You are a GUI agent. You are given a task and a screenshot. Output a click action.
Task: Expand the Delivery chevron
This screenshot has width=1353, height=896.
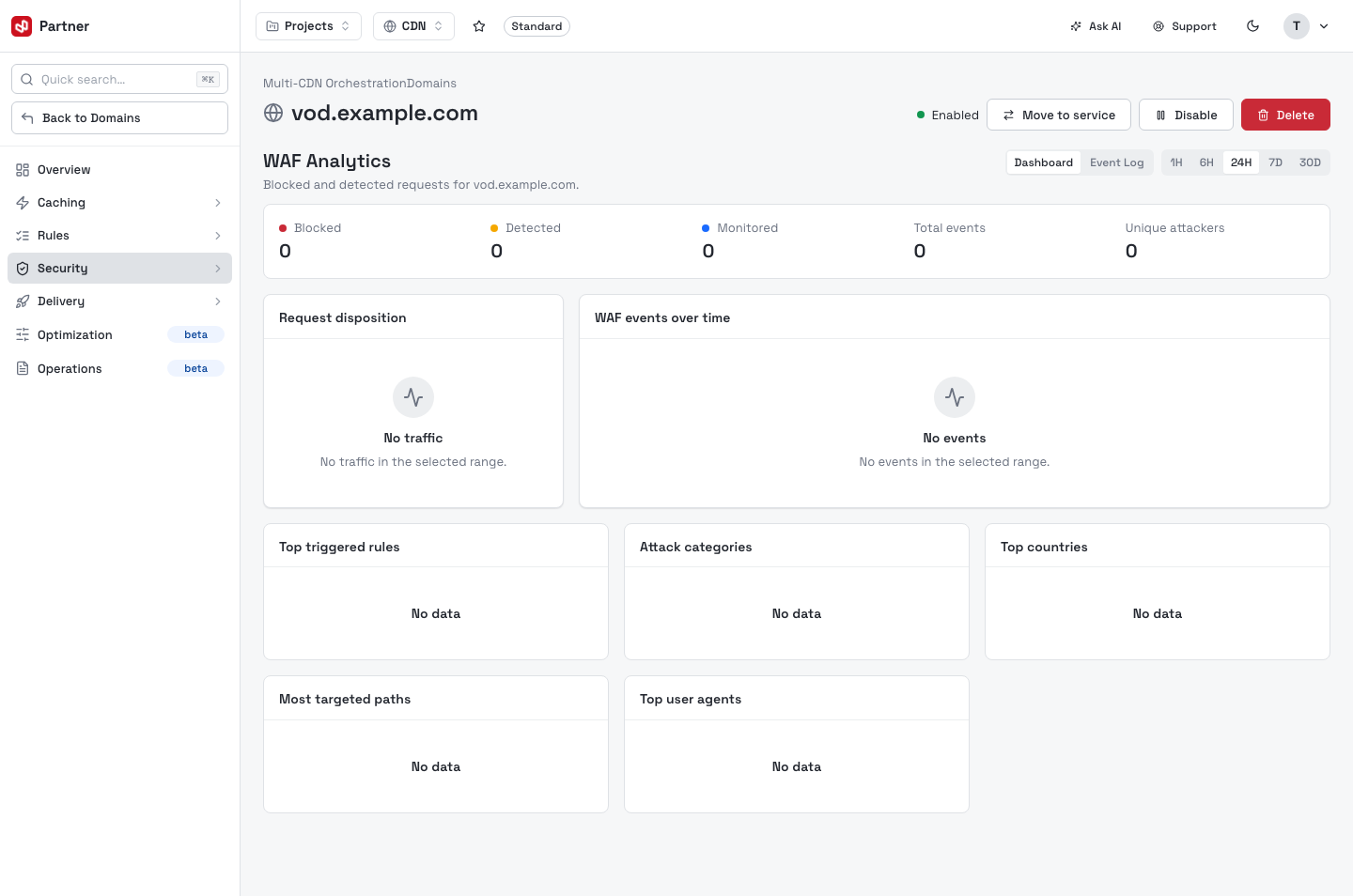[x=218, y=301]
